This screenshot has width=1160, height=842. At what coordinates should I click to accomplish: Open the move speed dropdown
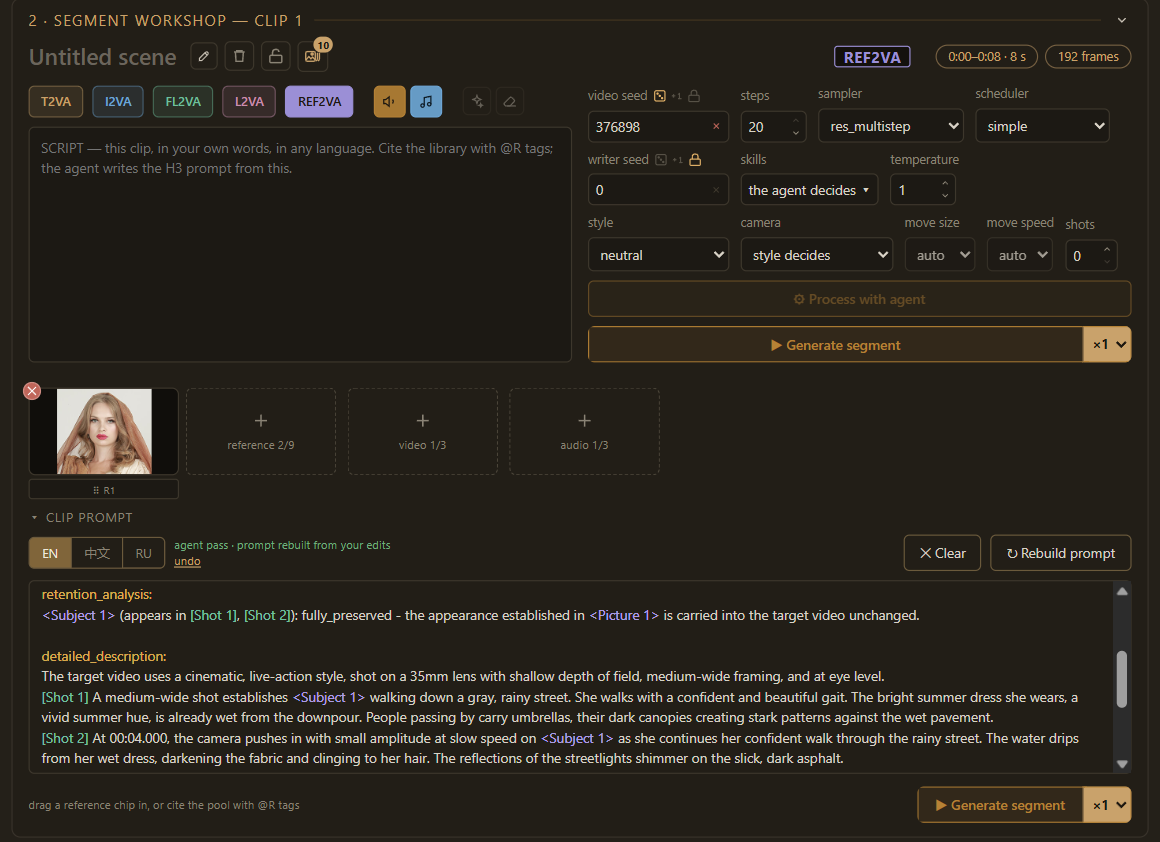pyautogui.click(x=1019, y=255)
